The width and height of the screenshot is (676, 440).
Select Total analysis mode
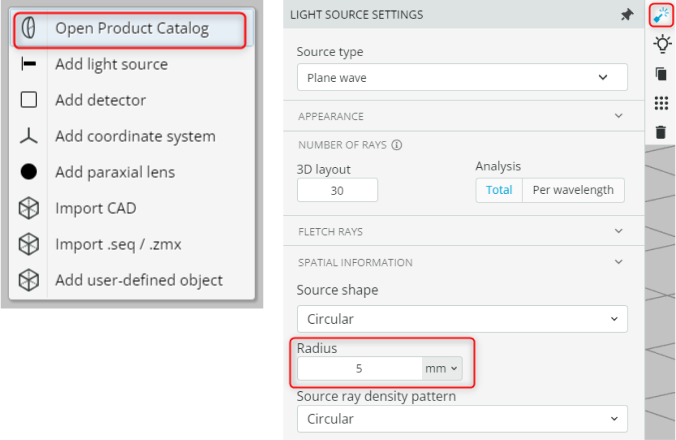coord(499,190)
